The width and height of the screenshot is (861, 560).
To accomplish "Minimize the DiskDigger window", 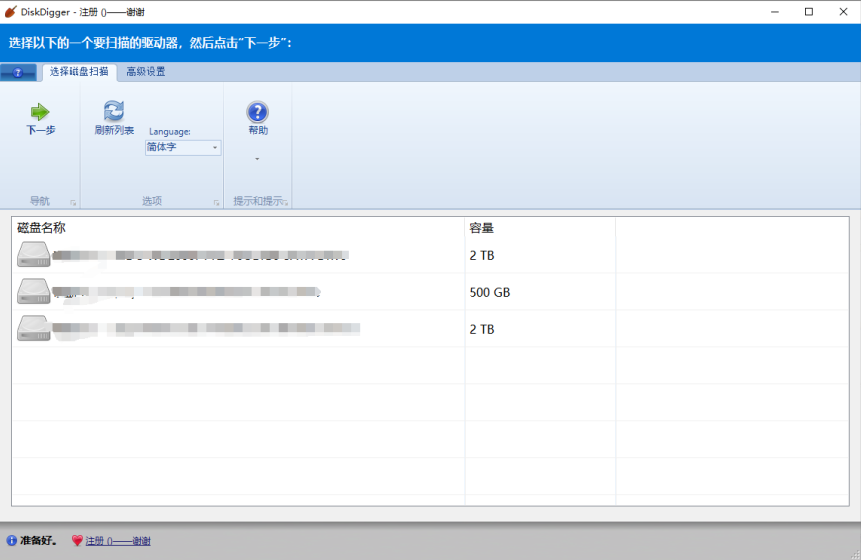I will (775, 12).
